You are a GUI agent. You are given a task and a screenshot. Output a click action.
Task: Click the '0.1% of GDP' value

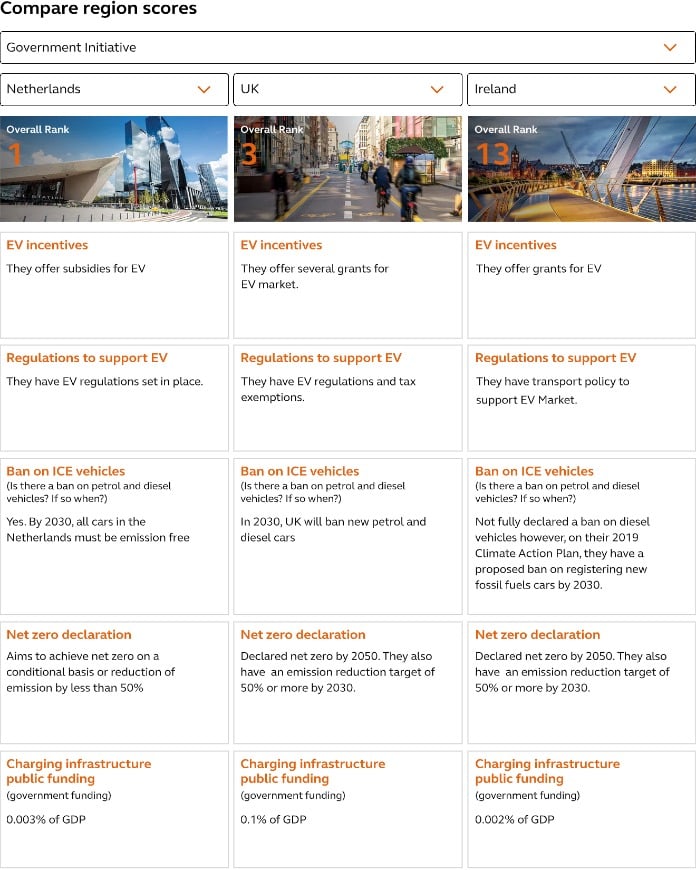click(274, 820)
